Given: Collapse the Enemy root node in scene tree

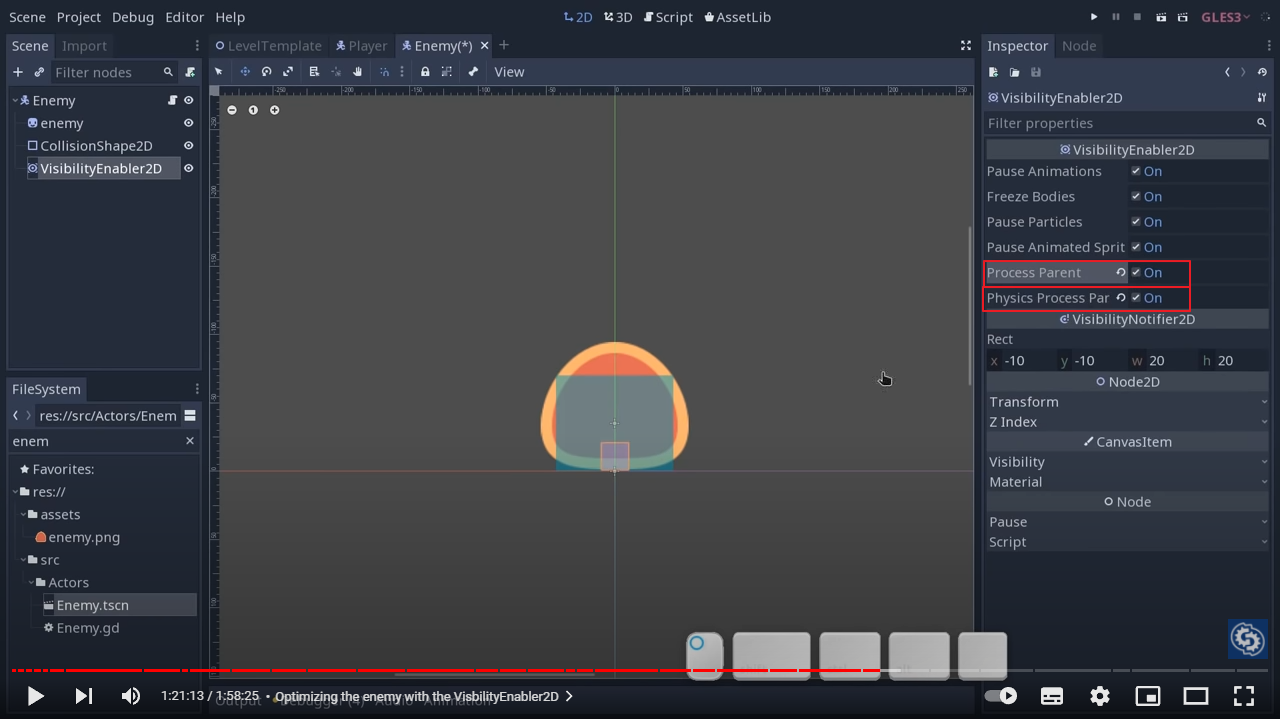Looking at the screenshot, I should (15, 100).
